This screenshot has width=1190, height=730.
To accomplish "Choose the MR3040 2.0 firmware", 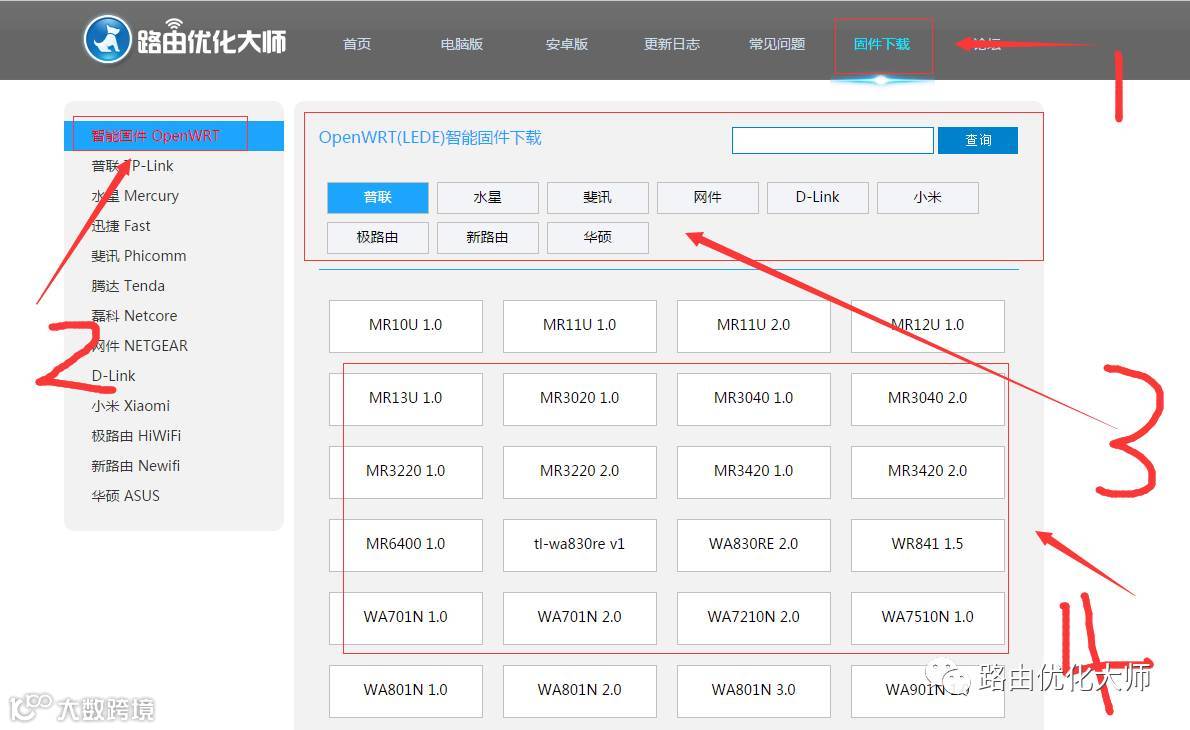I will (927, 398).
